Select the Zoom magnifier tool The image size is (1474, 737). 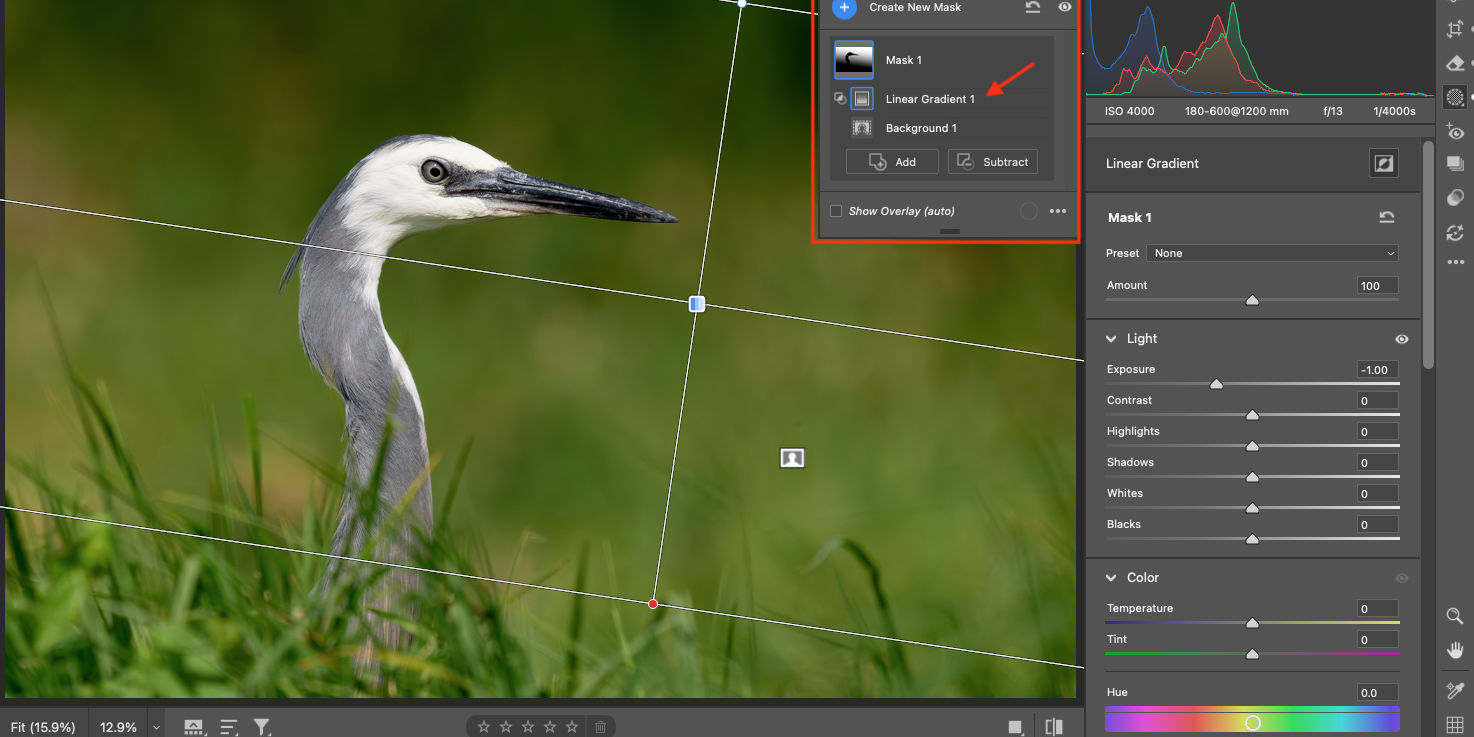(1455, 616)
